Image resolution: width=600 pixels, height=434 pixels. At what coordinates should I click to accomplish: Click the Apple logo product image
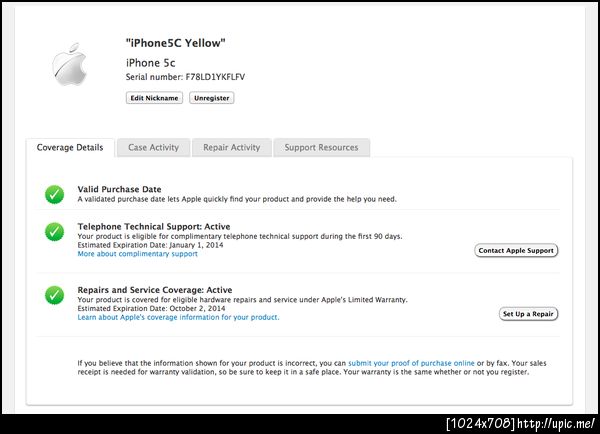pyautogui.click(x=70, y=64)
